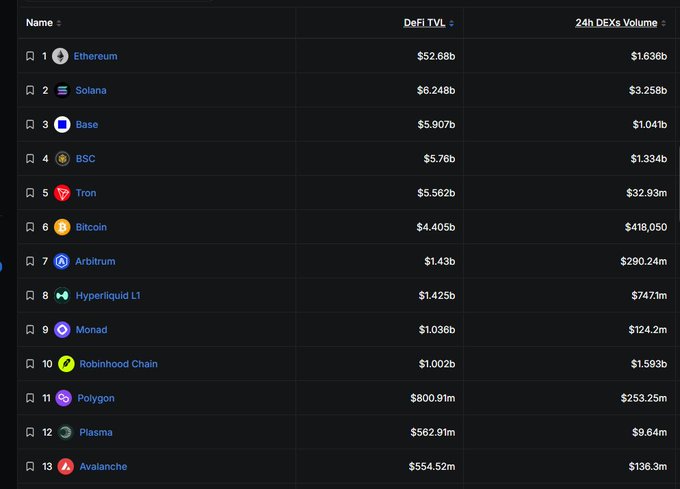Click the Ethereum logo icon
This screenshot has width=680, height=489.
tap(60, 56)
